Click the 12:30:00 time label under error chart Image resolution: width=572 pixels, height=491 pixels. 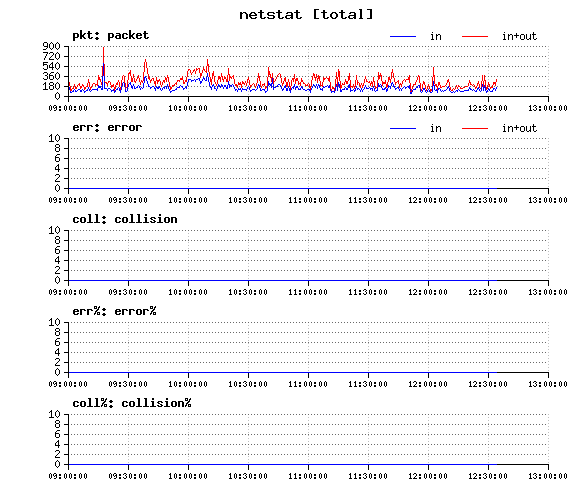[488, 200]
